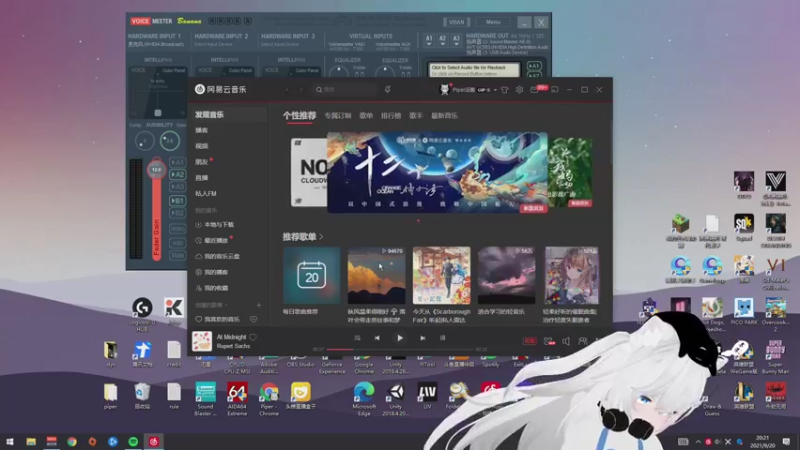The height and width of the screenshot is (450, 800).
Task: Expand the user account dropdown arrow in NetEase
Action: coord(495,90)
